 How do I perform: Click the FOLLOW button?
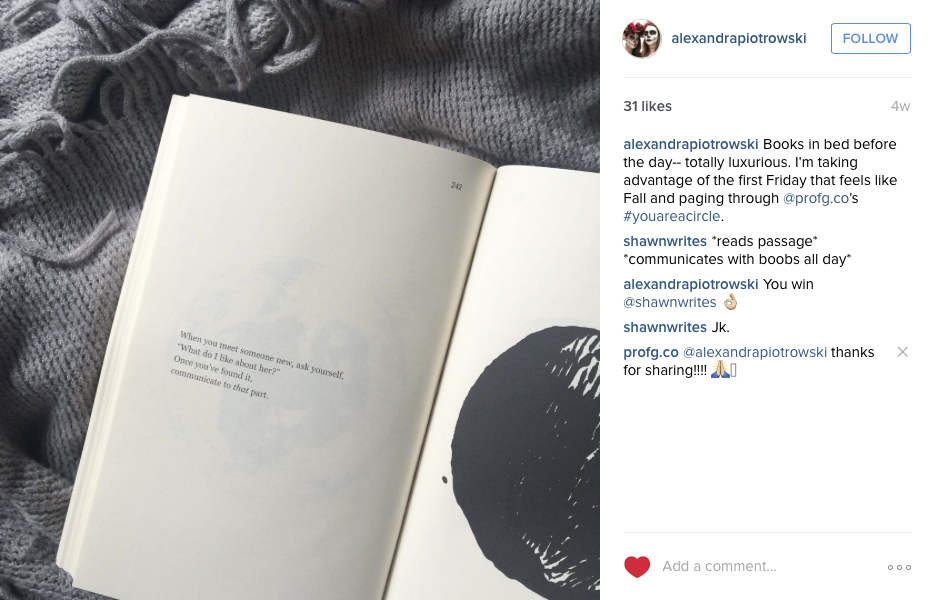click(x=871, y=38)
